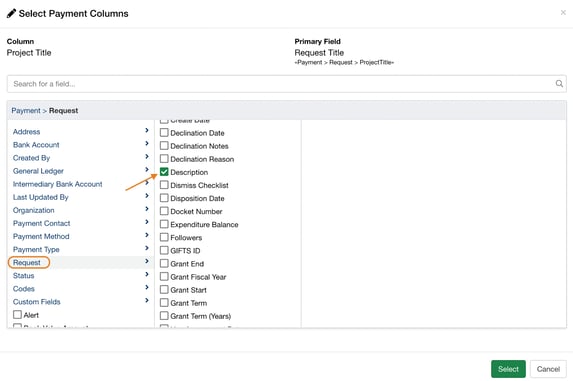
Task: Check the Grant Term (Years) checkbox
Action: 164,316
